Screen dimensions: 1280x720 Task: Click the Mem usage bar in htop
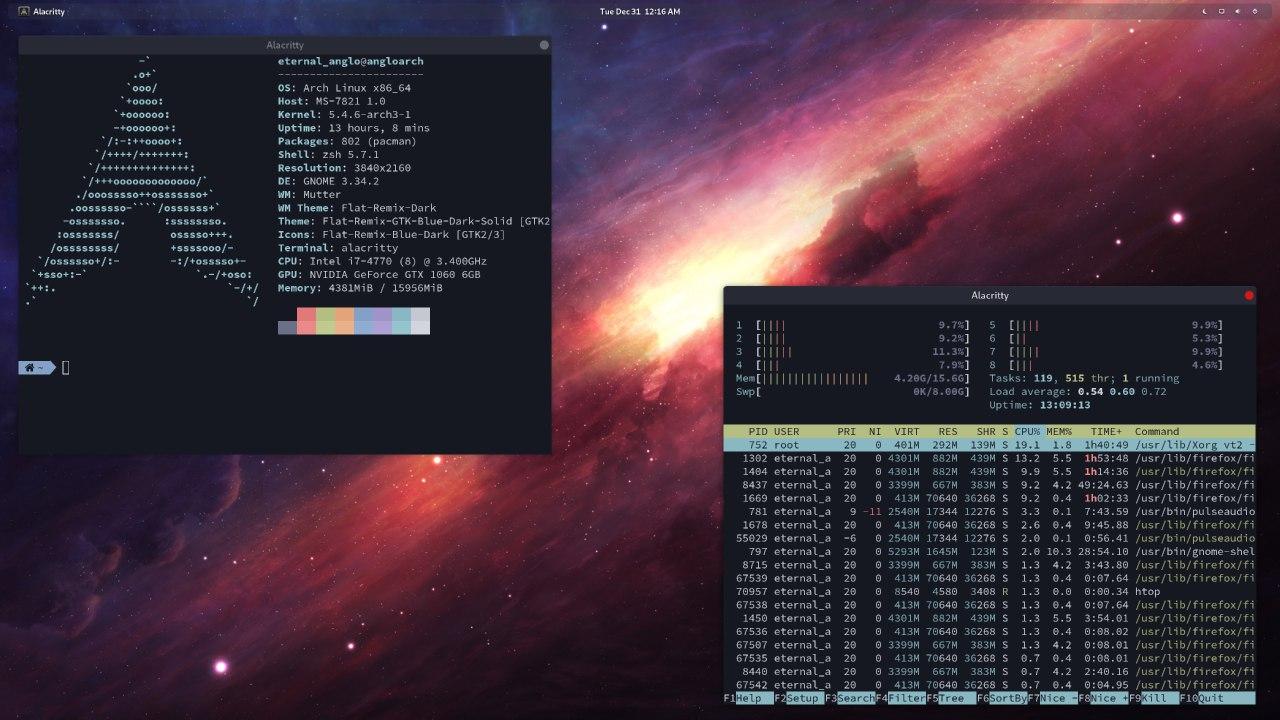click(853, 378)
